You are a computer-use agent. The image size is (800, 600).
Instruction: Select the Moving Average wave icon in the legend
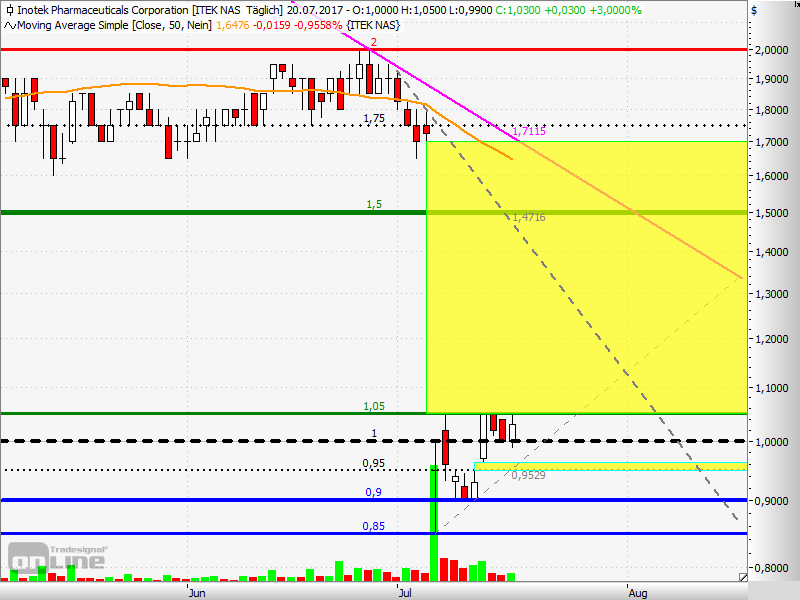tap(9, 25)
